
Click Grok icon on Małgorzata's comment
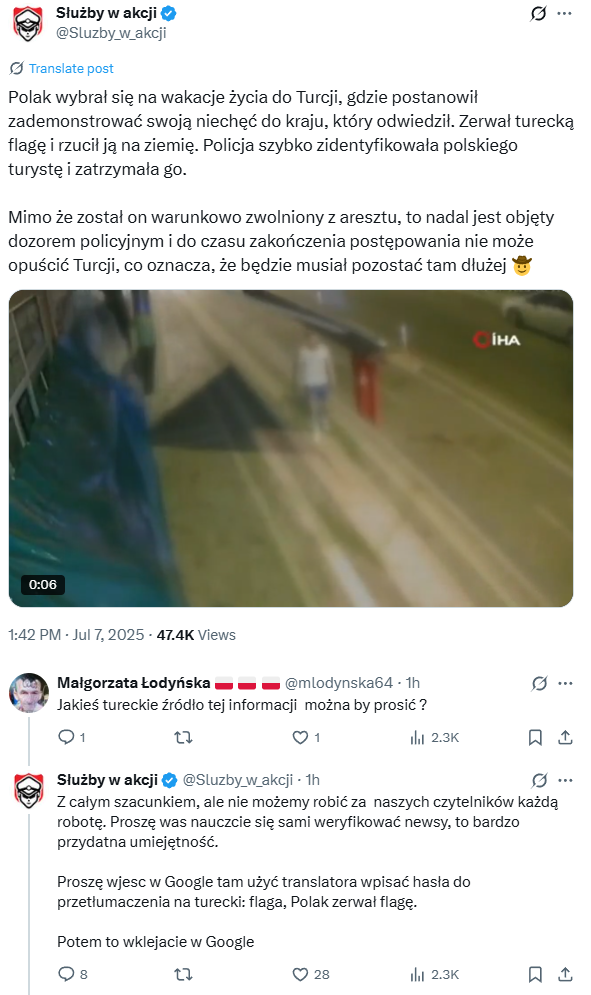pyautogui.click(x=540, y=683)
